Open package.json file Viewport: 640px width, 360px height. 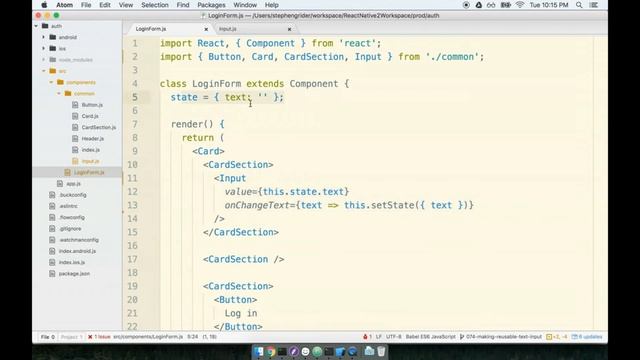click(x=74, y=274)
